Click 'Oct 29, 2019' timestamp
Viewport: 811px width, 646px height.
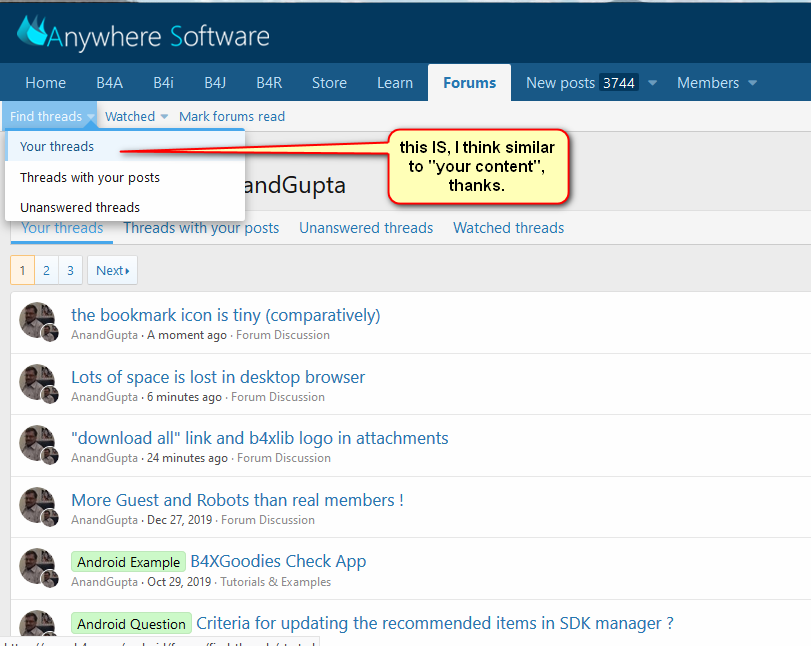point(179,582)
